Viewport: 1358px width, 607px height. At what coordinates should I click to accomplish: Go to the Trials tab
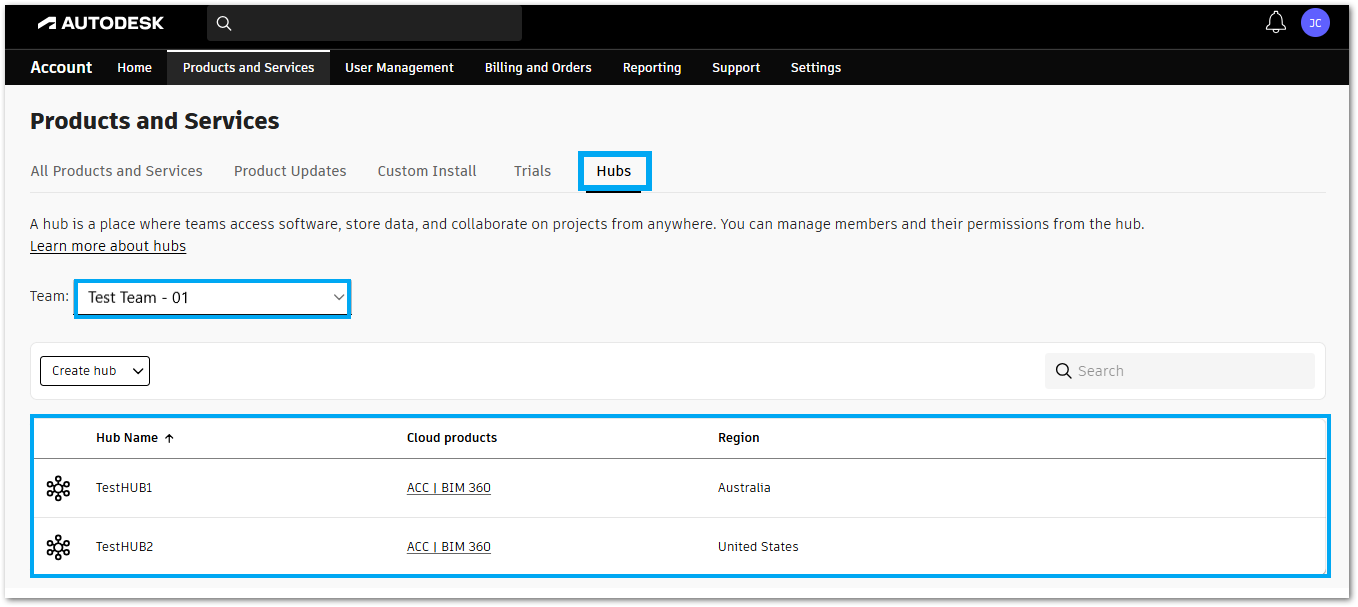[532, 171]
